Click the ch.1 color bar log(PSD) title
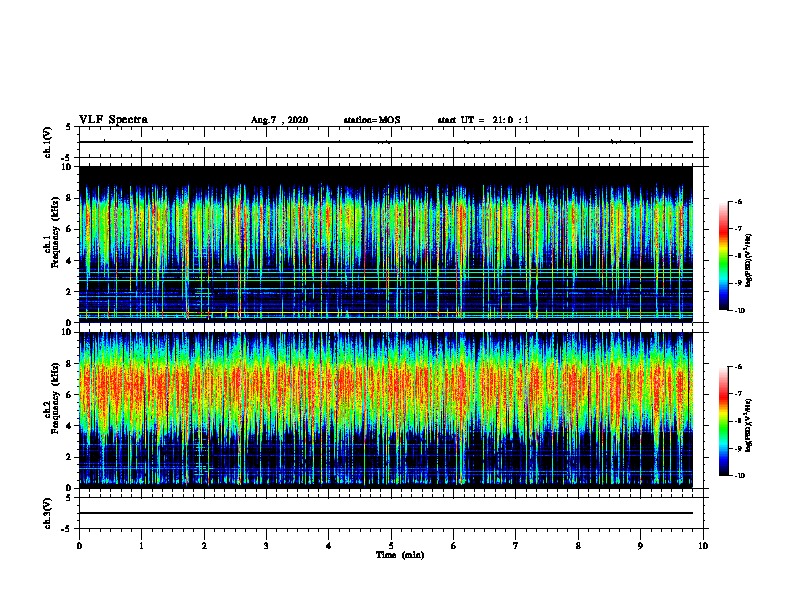Image resolution: width=792 pixels, height=612 pixels. 749,260
